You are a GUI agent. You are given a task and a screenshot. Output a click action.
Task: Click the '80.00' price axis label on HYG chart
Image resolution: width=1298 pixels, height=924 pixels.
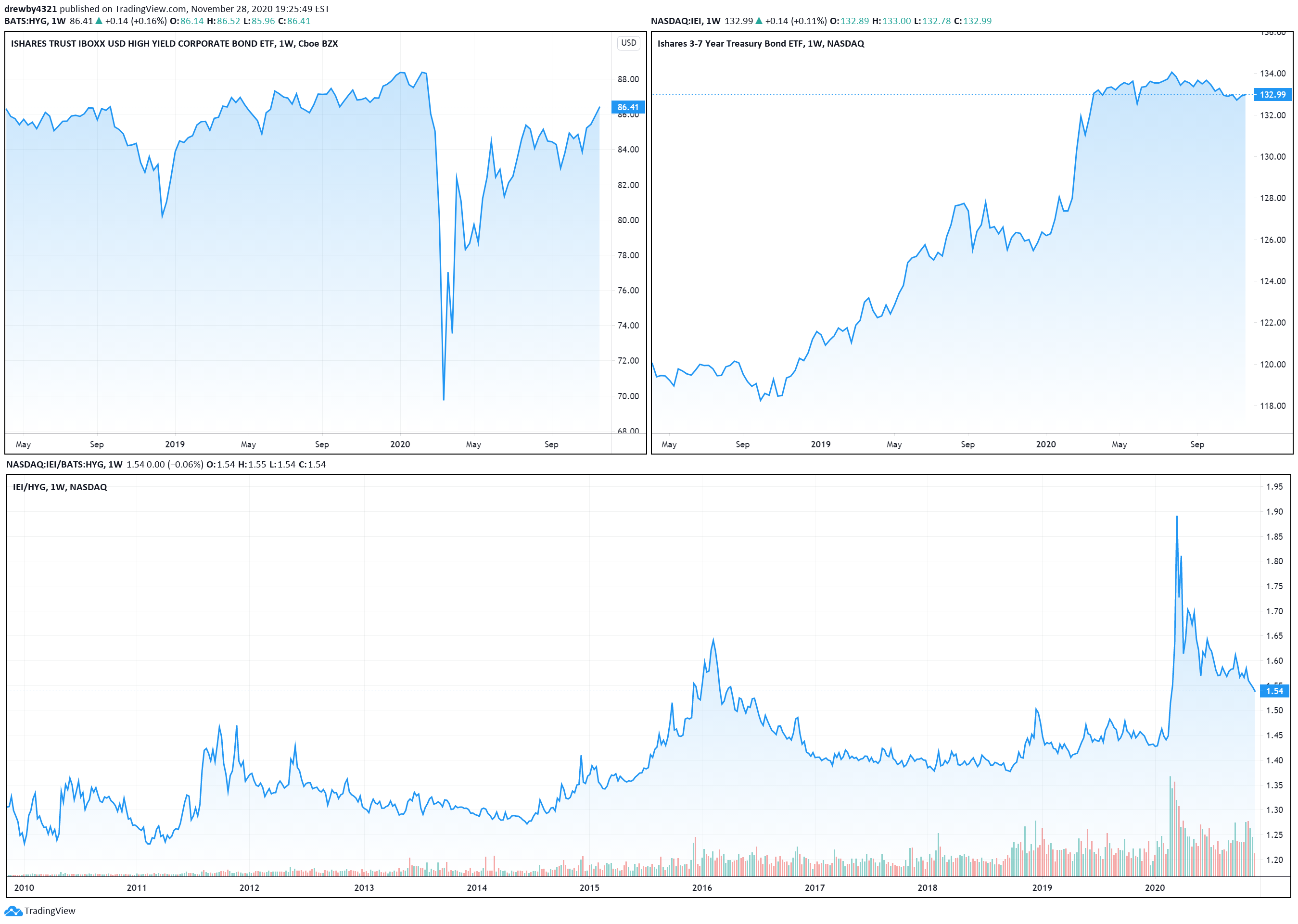tap(628, 220)
